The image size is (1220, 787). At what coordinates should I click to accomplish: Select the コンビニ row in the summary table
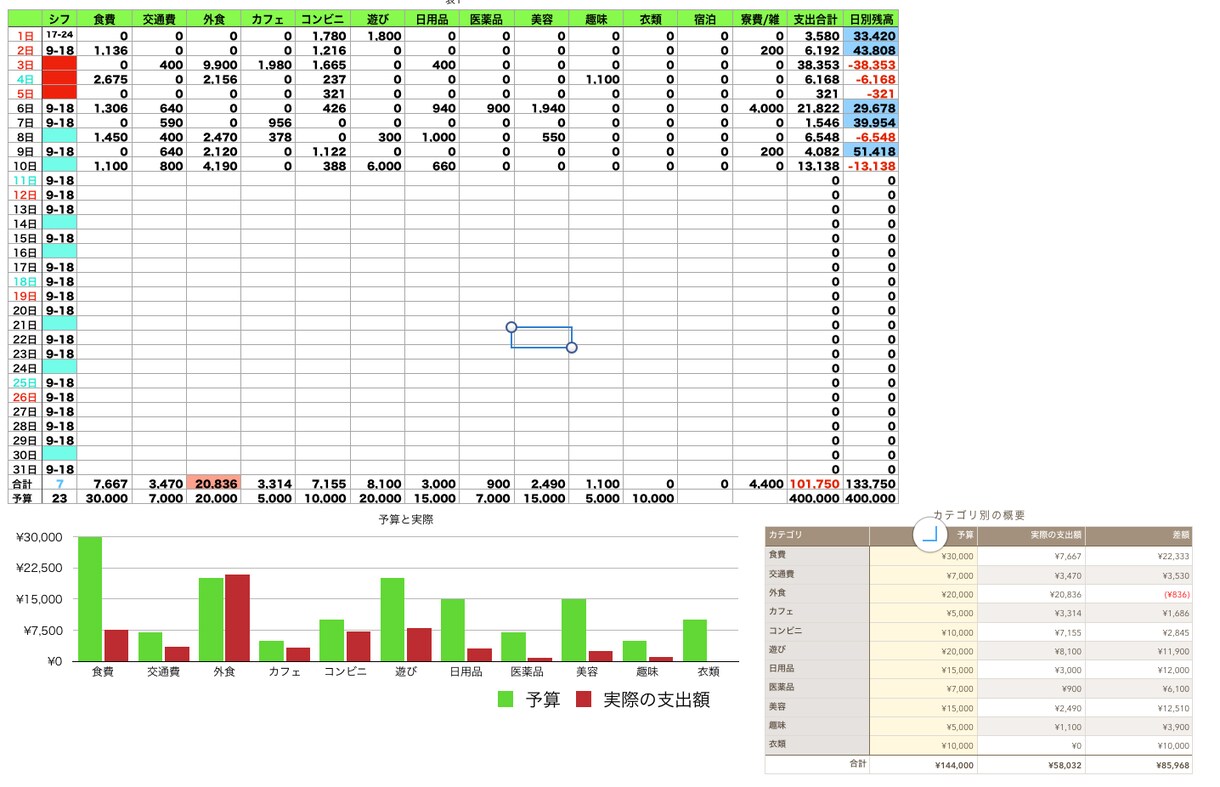(978, 631)
